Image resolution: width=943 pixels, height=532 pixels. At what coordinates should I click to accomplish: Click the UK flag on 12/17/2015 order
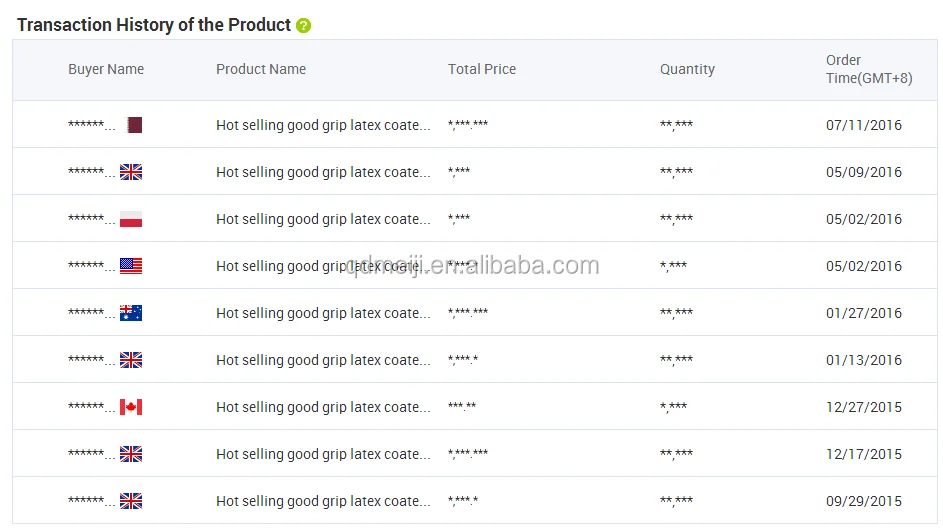(131, 454)
